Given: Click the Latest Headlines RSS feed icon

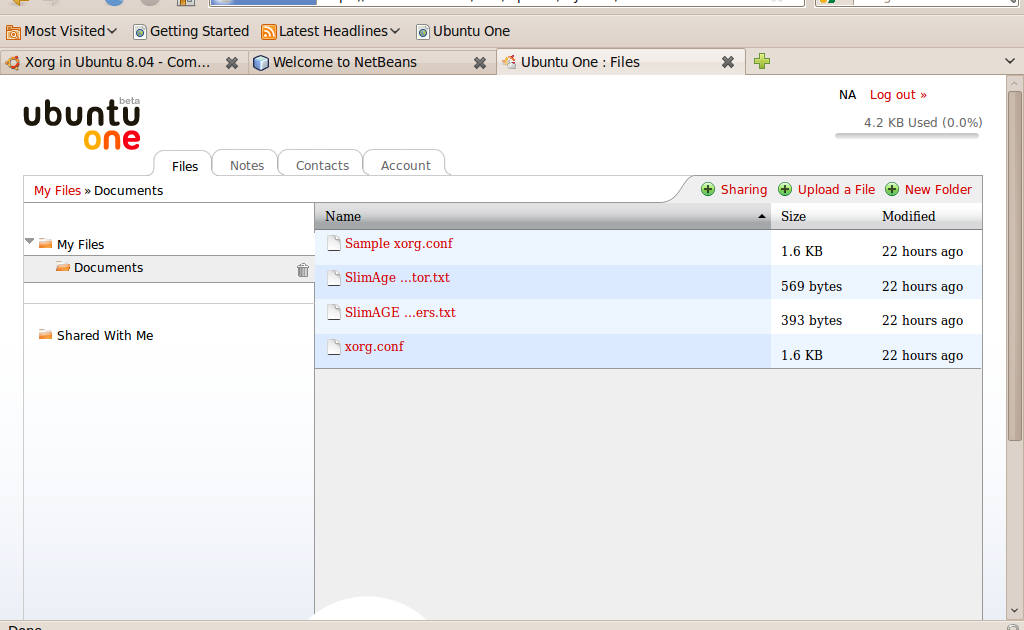Looking at the screenshot, I should coord(268,31).
